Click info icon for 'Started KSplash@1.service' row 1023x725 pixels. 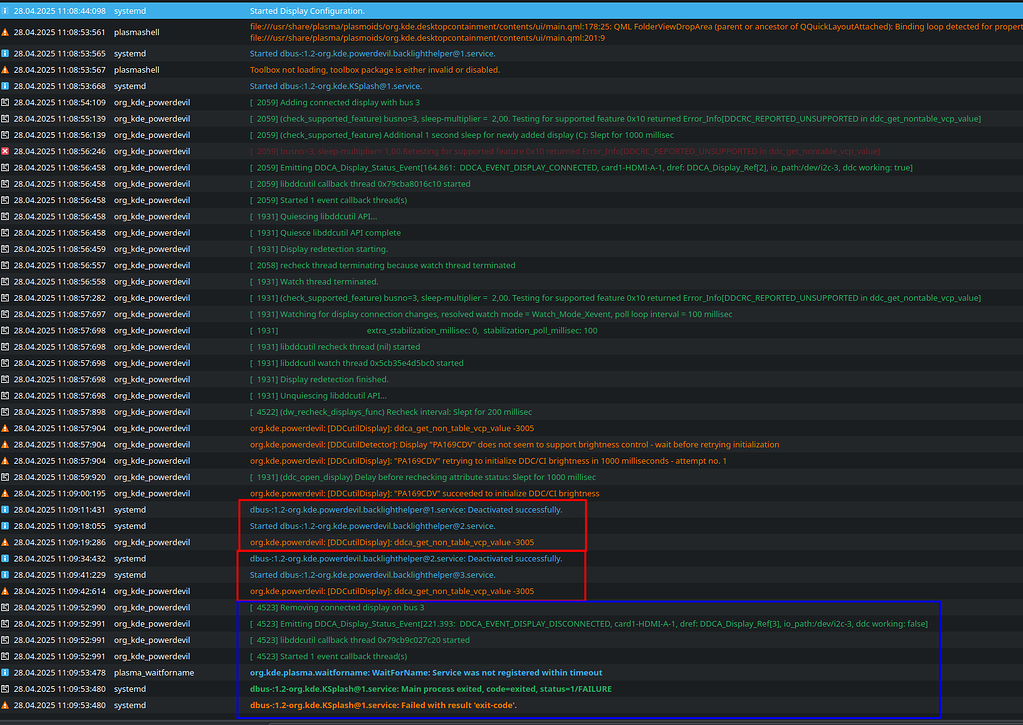tap(6, 86)
